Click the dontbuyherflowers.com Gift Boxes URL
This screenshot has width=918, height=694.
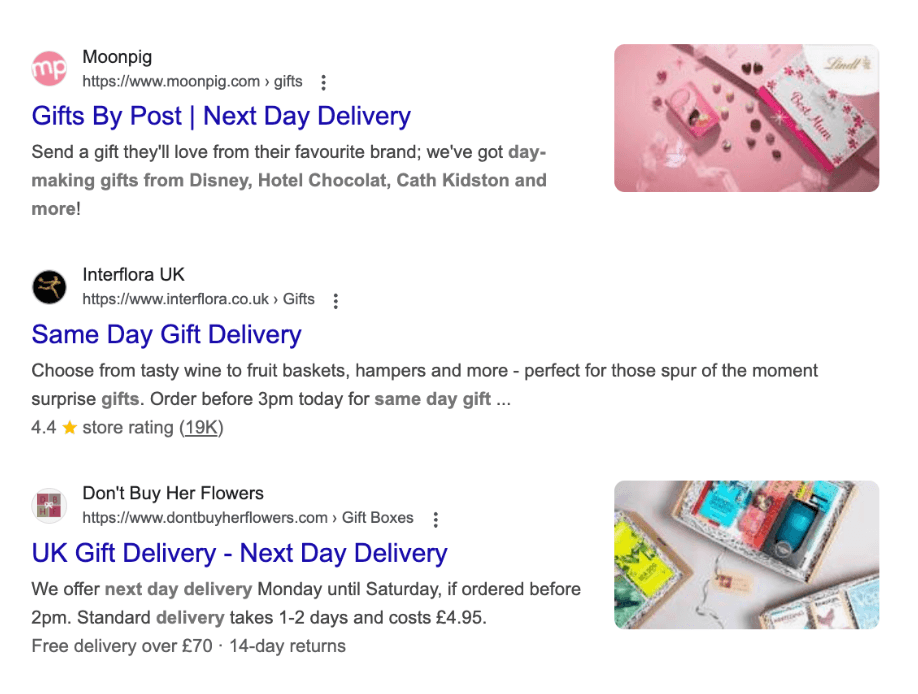[248, 518]
